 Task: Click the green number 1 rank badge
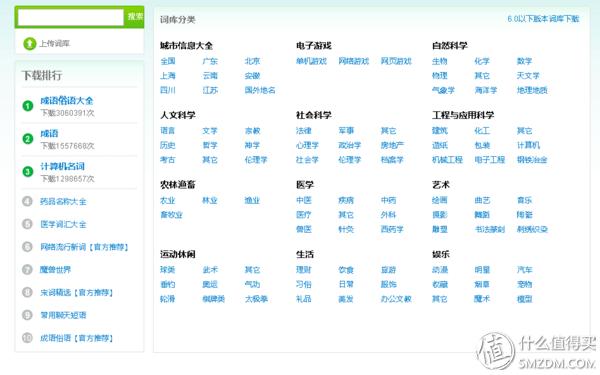(x=28, y=106)
